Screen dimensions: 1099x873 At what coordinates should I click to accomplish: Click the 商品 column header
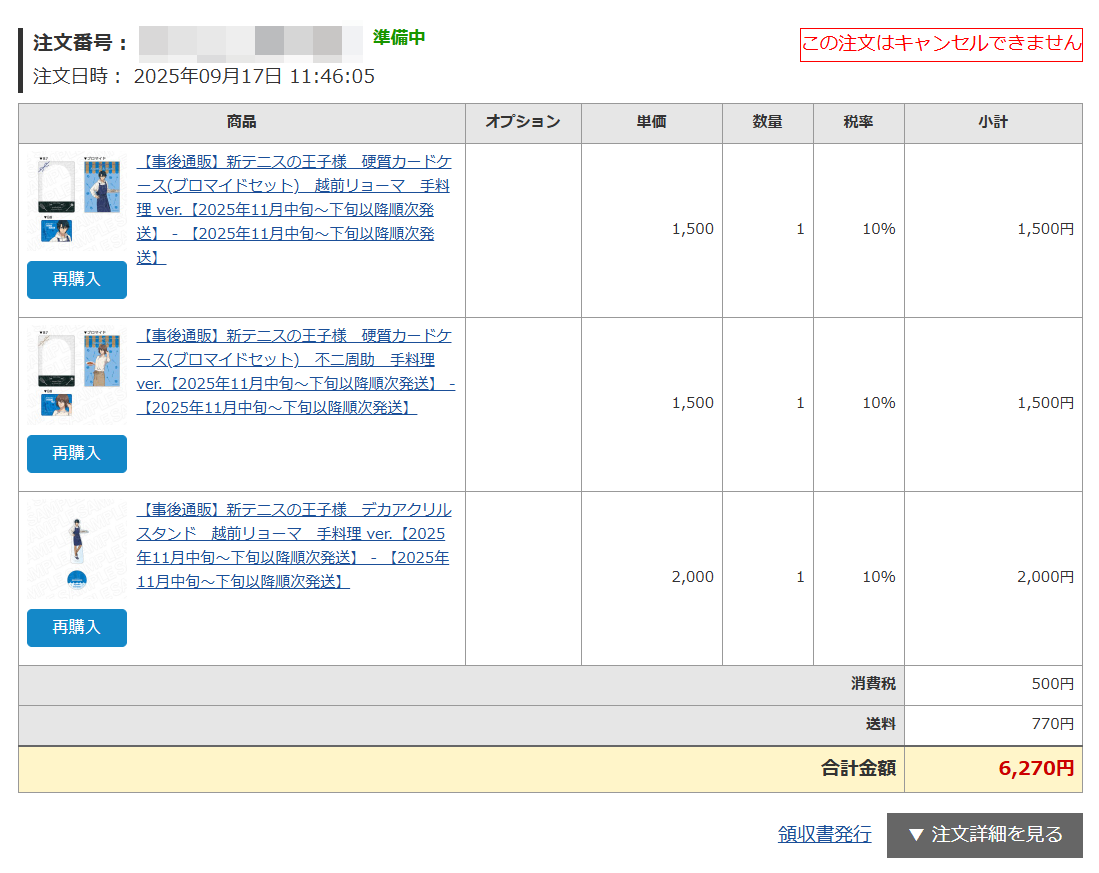tap(242, 123)
